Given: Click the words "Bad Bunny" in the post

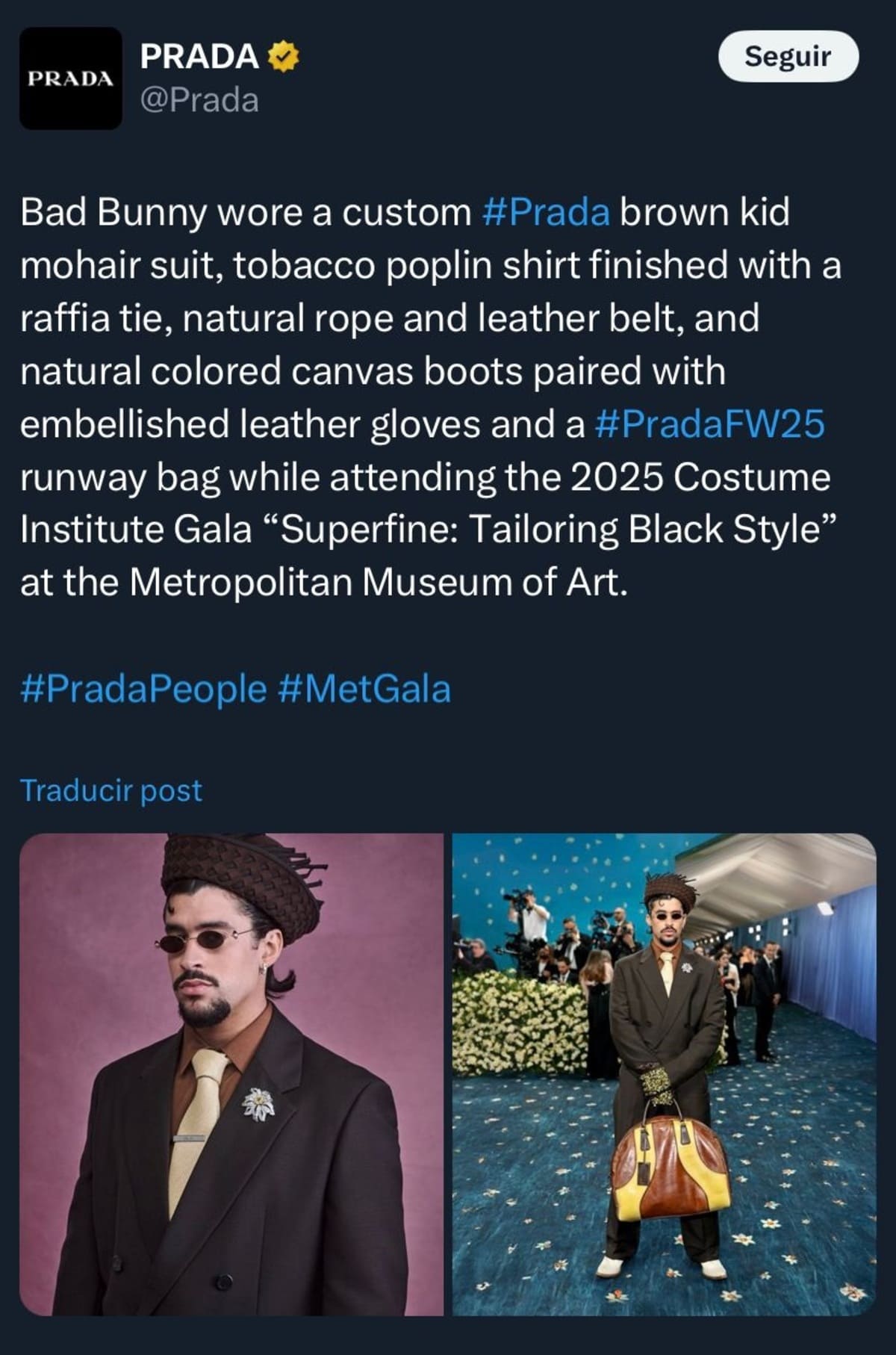Looking at the screenshot, I should (x=113, y=213).
